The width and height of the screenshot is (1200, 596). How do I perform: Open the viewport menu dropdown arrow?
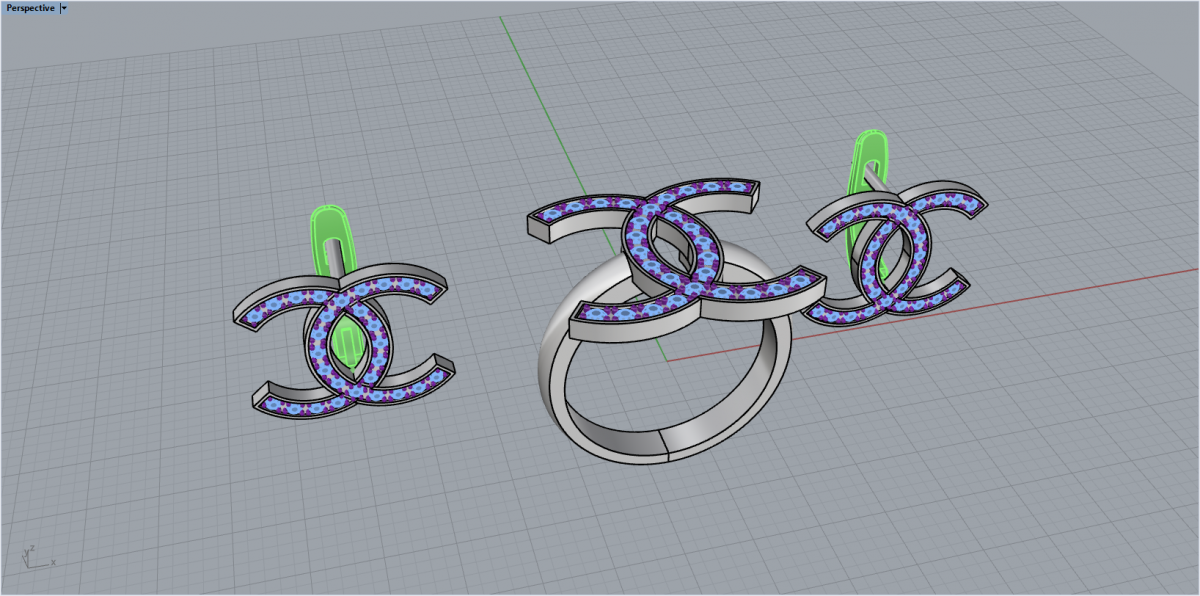point(65,8)
